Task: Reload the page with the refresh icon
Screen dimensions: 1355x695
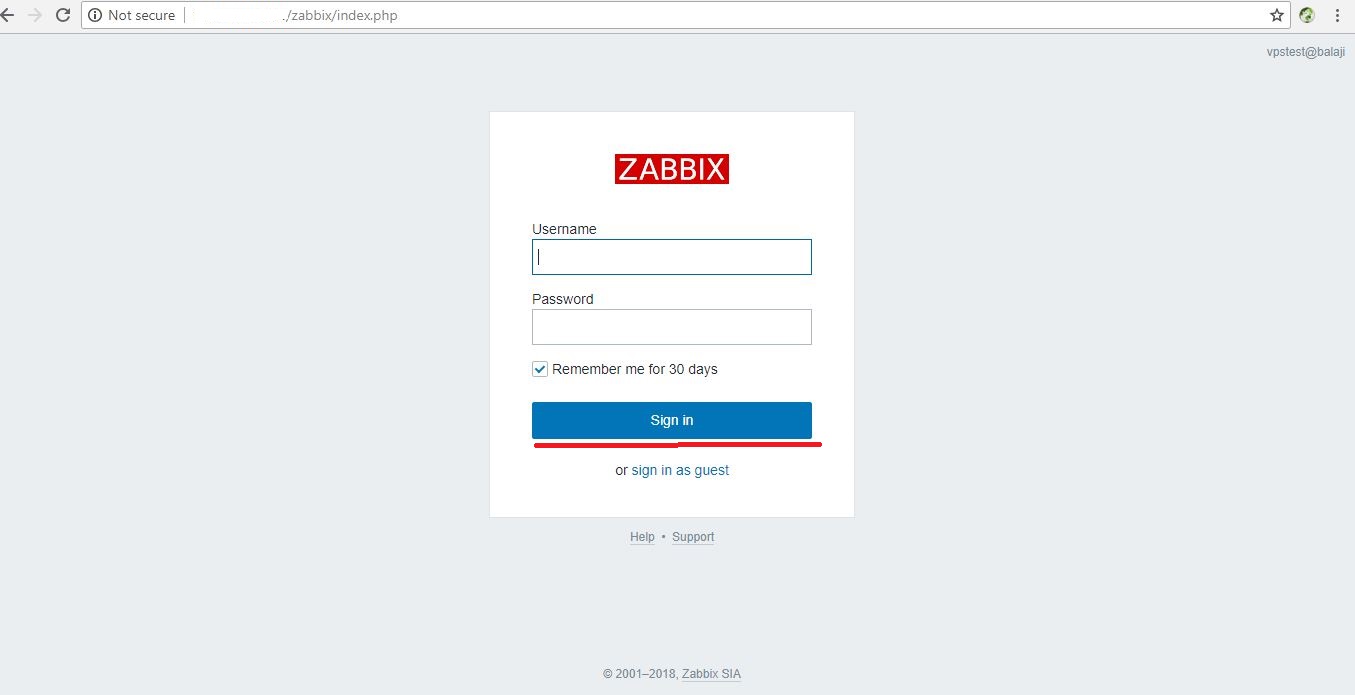Action: tap(63, 15)
